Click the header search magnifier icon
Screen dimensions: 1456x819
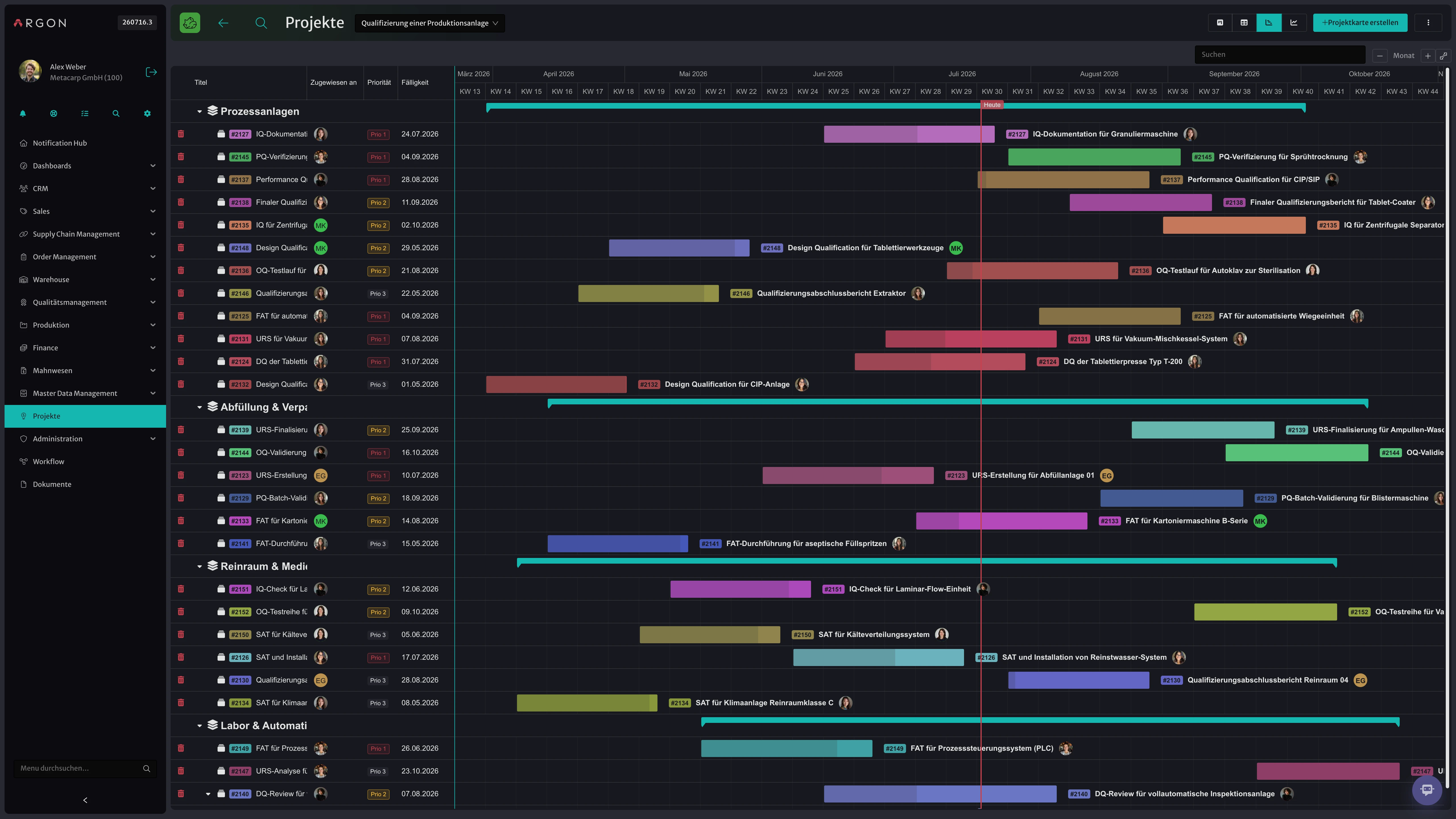260,23
